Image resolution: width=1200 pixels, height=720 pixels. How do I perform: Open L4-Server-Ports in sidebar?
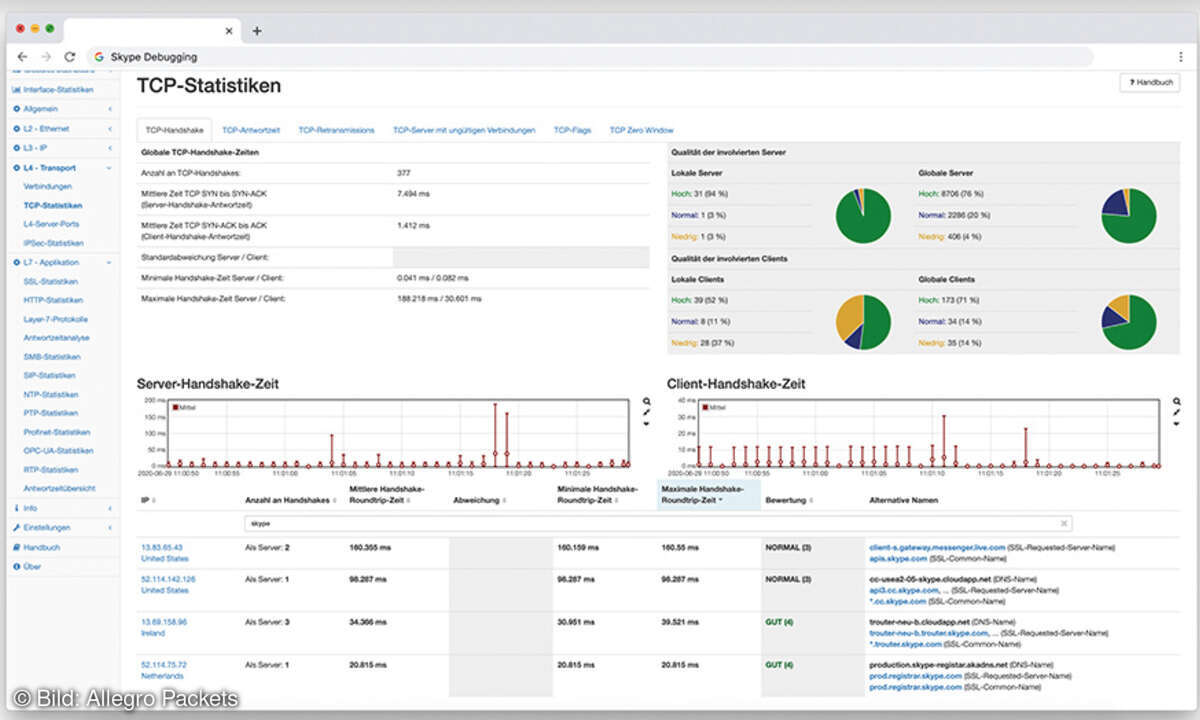[x=51, y=224]
